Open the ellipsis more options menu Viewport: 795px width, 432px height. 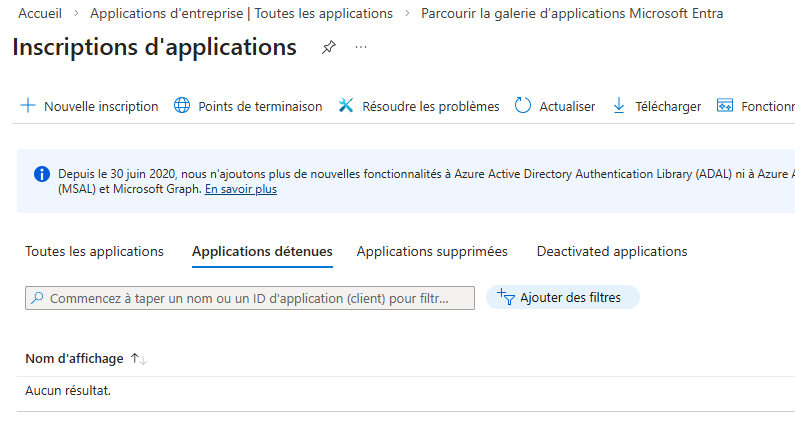pos(361,48)
